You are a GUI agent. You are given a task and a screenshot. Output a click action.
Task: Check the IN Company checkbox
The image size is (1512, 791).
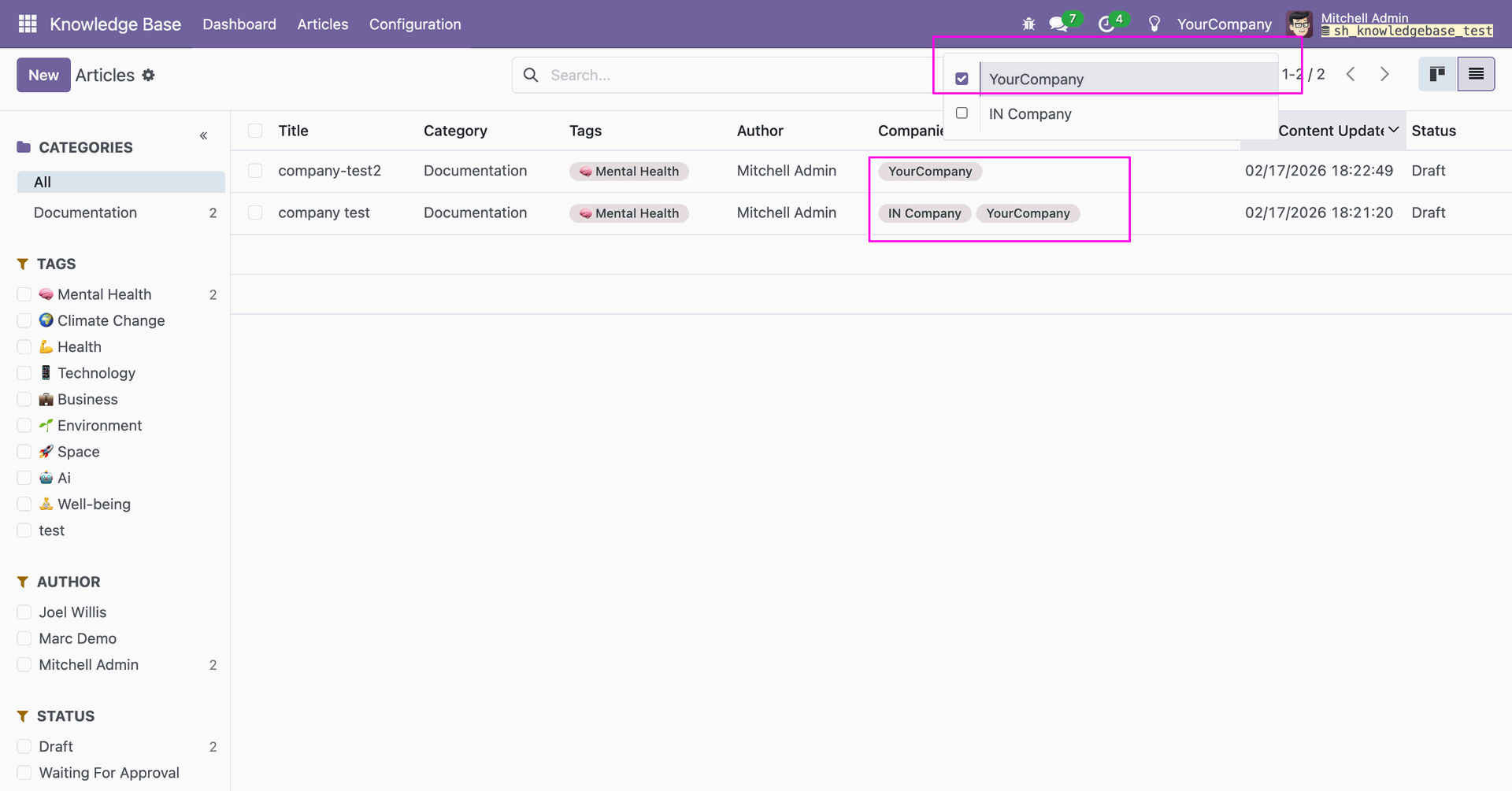(x=962, y=113)
